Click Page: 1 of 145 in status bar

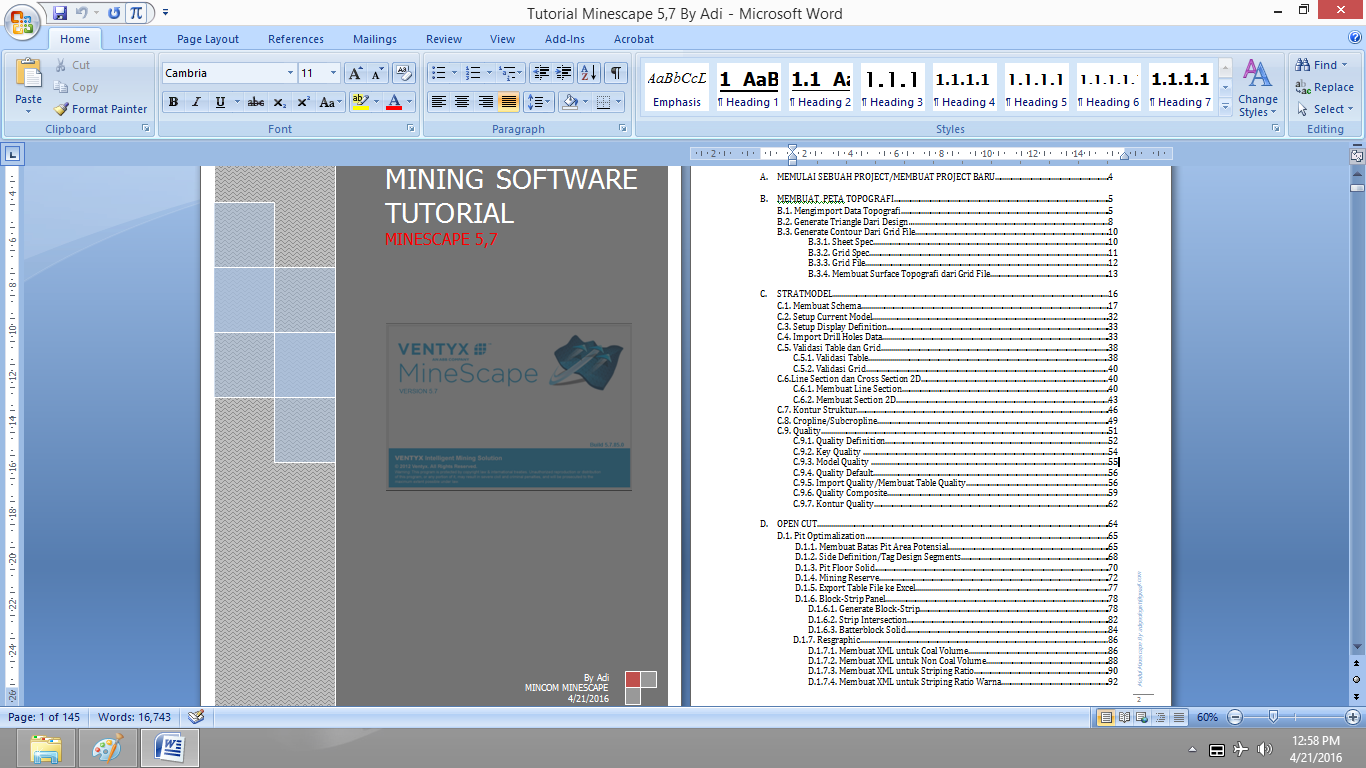click(44, 717)
